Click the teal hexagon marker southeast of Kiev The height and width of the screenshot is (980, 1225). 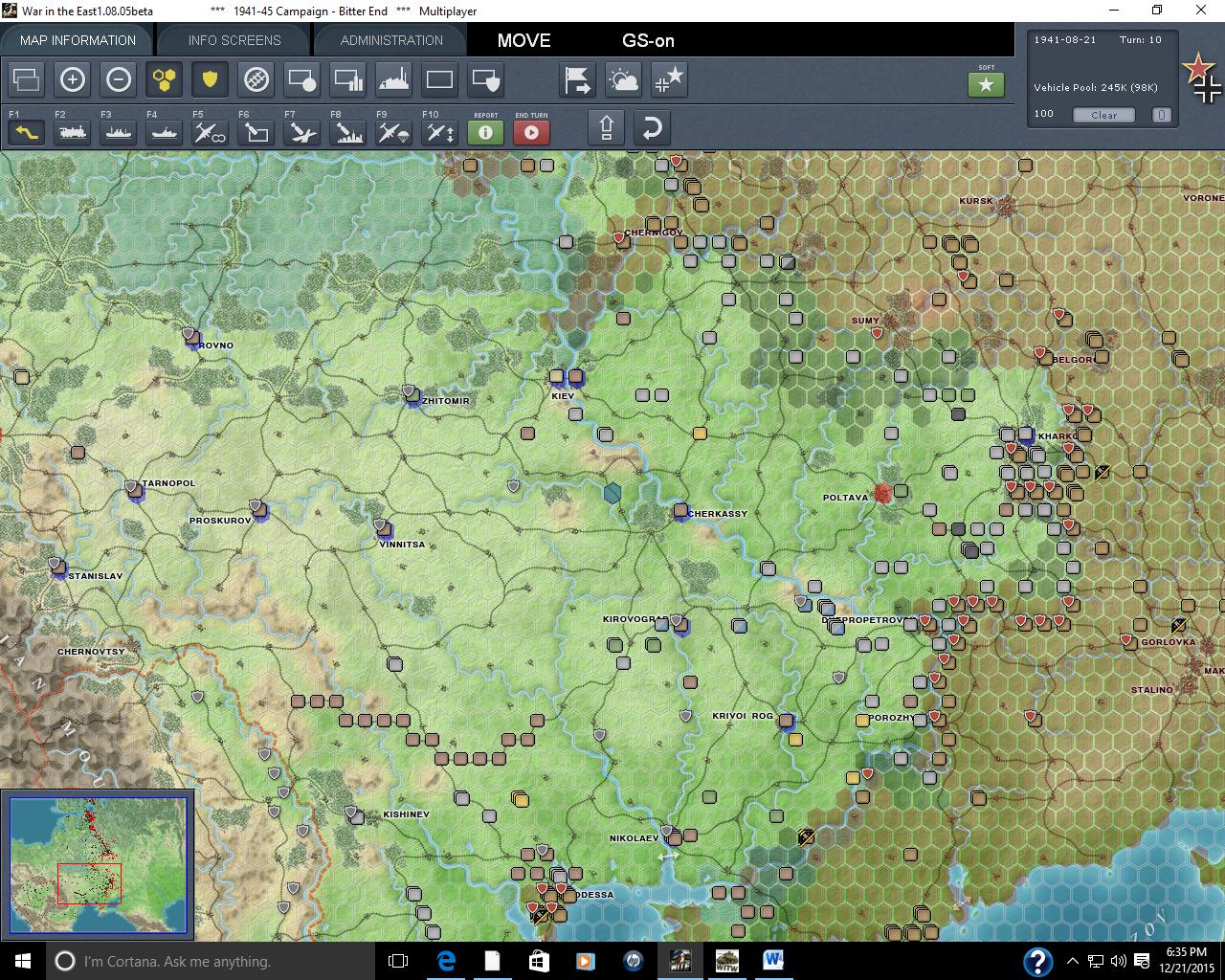tap(612, 493)
